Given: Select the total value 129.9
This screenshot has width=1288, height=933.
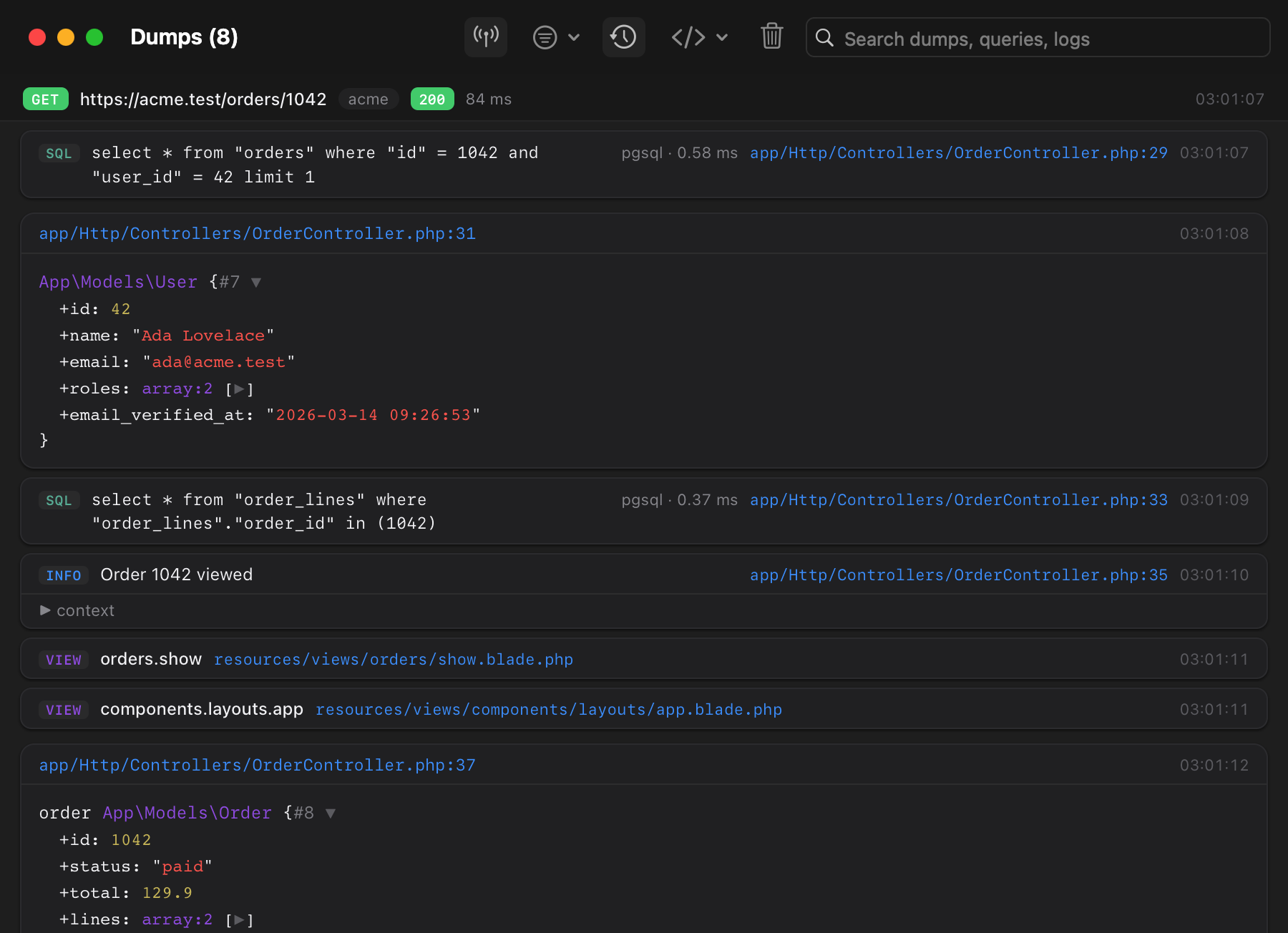Looking at the screenshot, I should point(167,894).
